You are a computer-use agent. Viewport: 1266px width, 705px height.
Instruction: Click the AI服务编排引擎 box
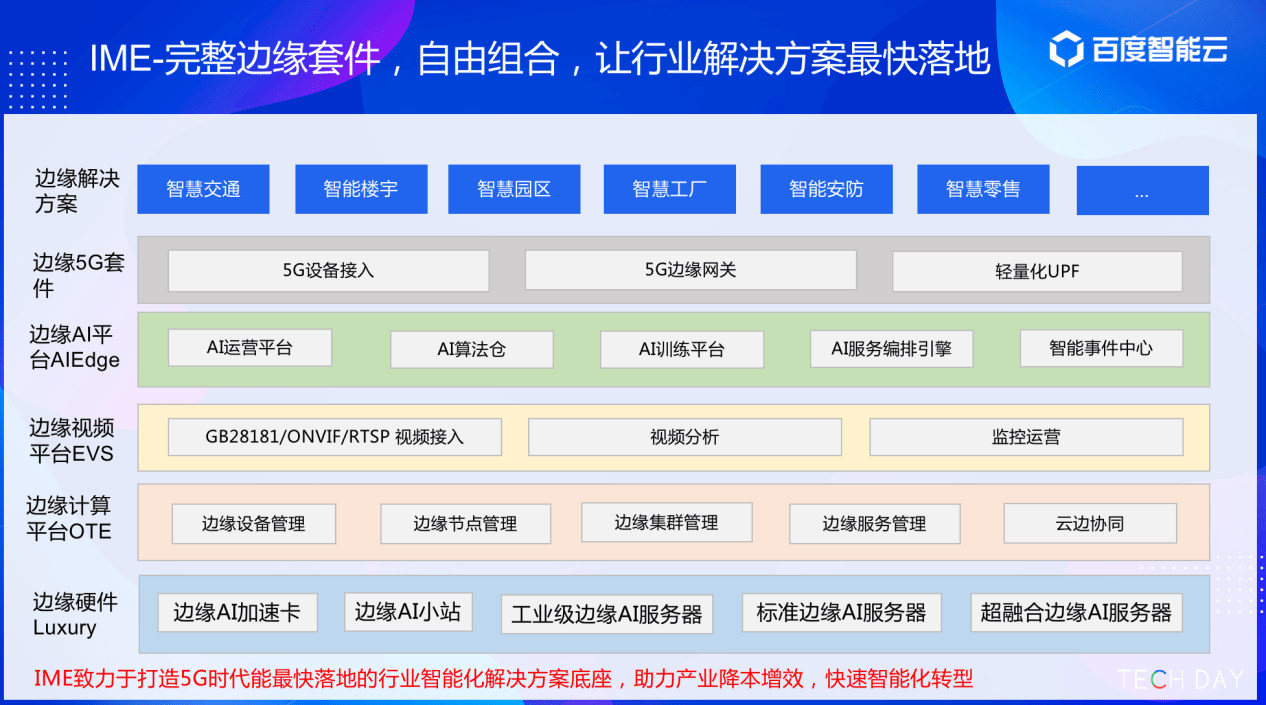(892, 349)
